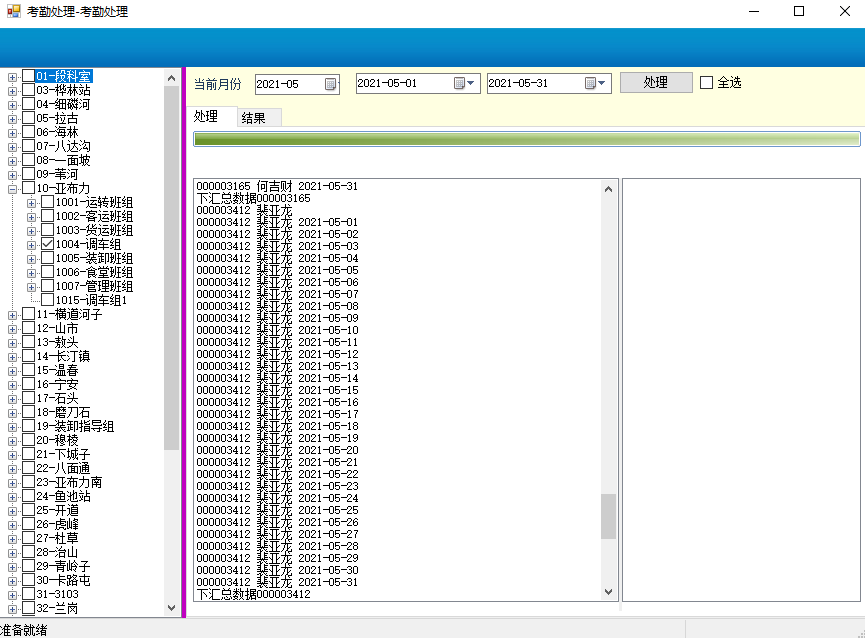Image resolution: width=865 pixels, height=638 pixels.
Task: Select the 处理 tab
Action: [x=206, y=117]
